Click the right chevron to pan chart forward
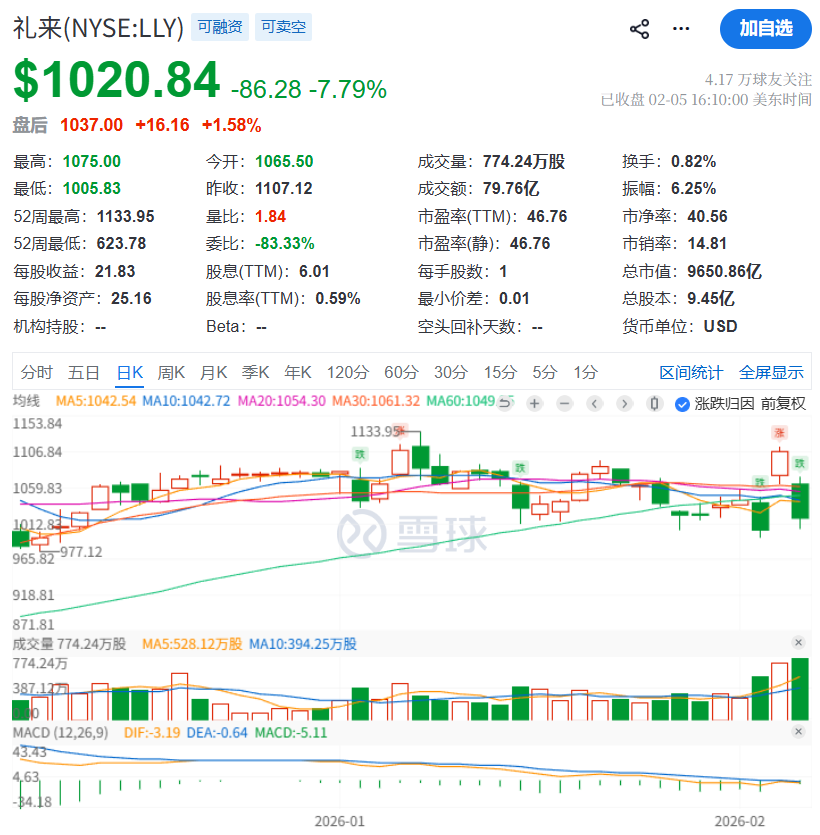820x835 pixels. click(624, 404)
